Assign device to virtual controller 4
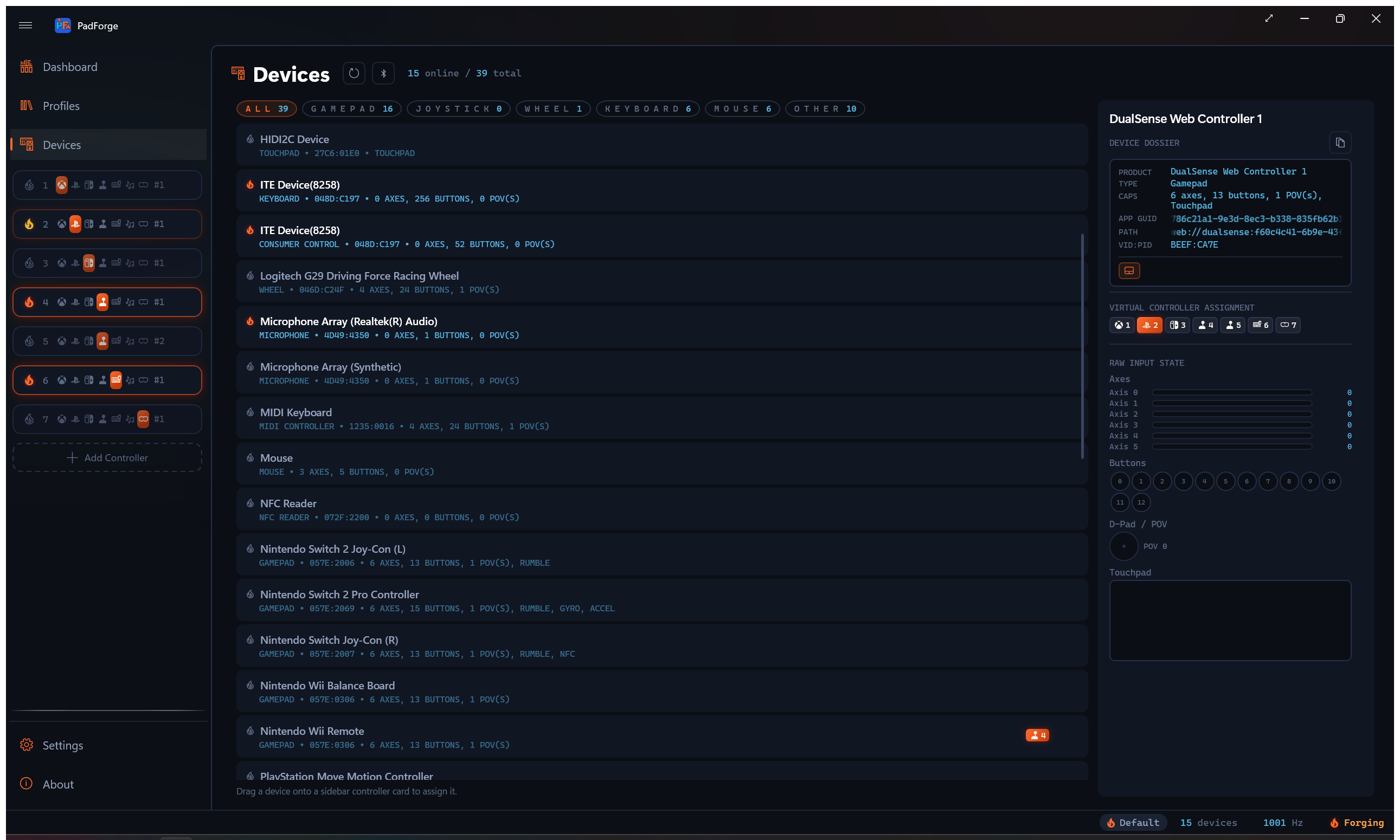This screenshot has width=1400, height=840. (1205, 325)
